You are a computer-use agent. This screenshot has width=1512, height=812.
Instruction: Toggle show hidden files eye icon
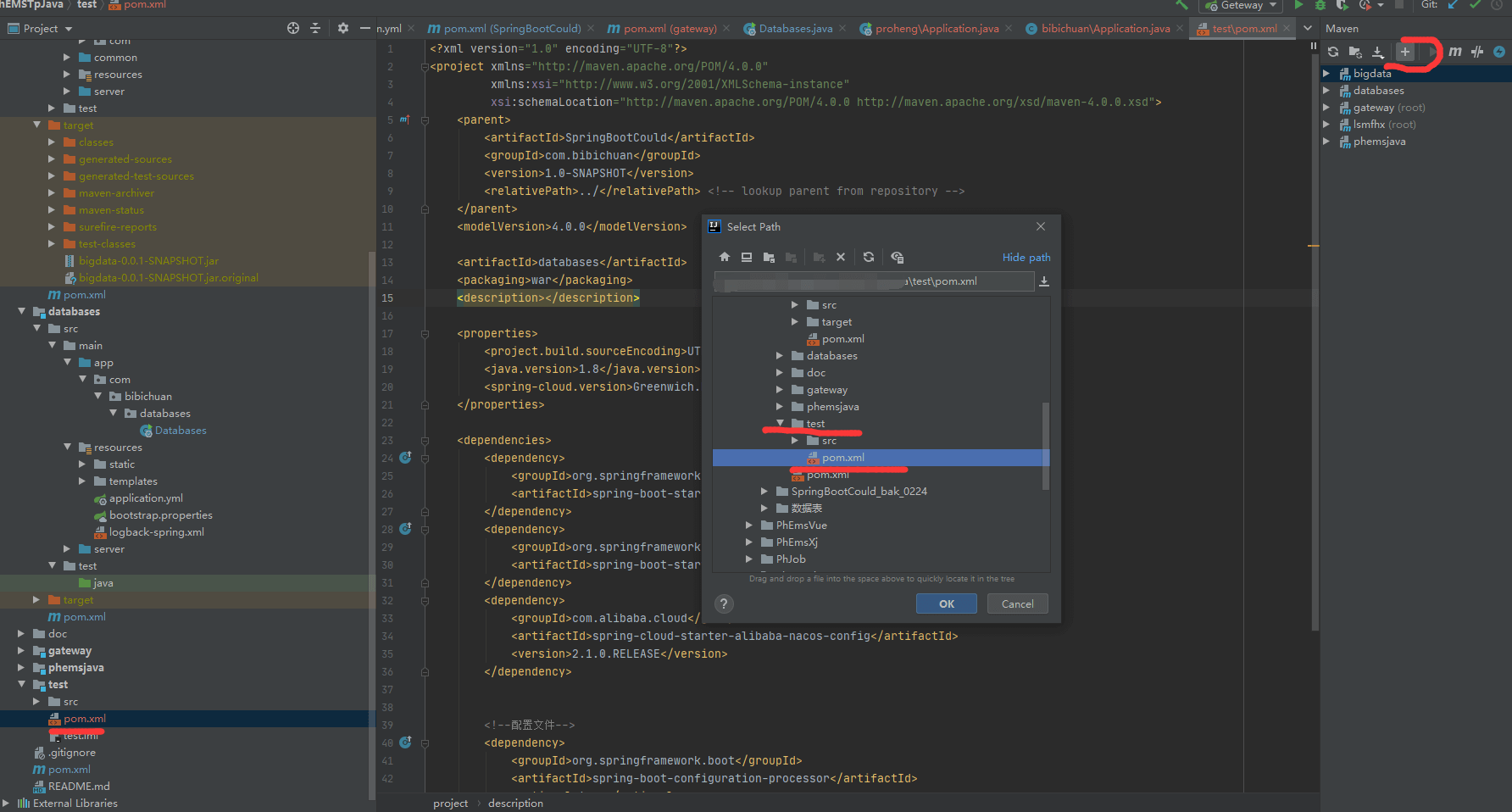click(x=898, y=257)
